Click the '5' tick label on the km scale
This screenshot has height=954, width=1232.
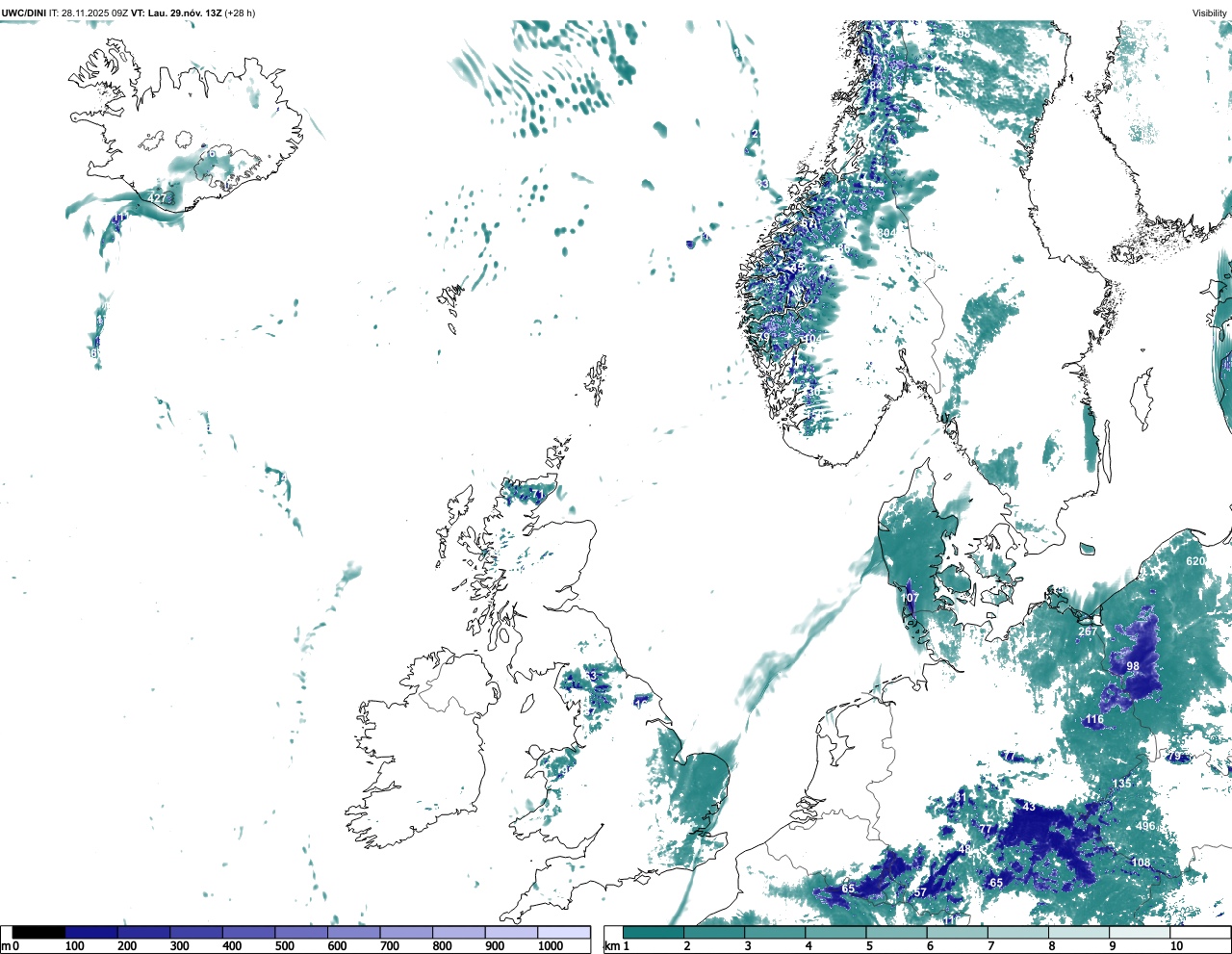coord(869,946)
